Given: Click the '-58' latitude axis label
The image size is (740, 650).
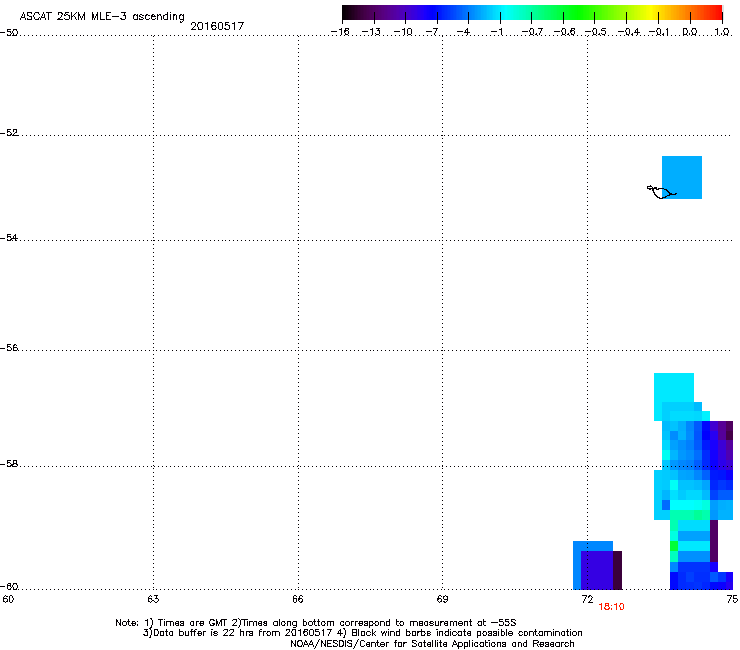Looking at the screenshot, I should [x=9, y=464].
